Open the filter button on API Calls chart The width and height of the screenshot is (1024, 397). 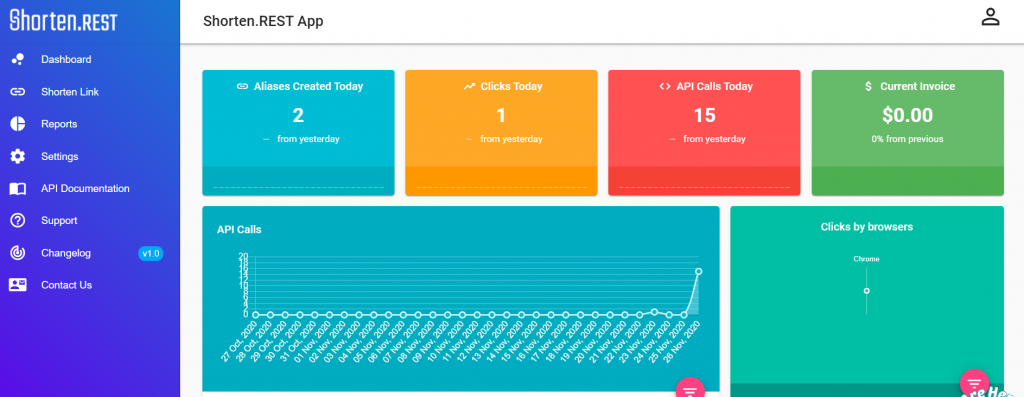click(x=690, y=390)
